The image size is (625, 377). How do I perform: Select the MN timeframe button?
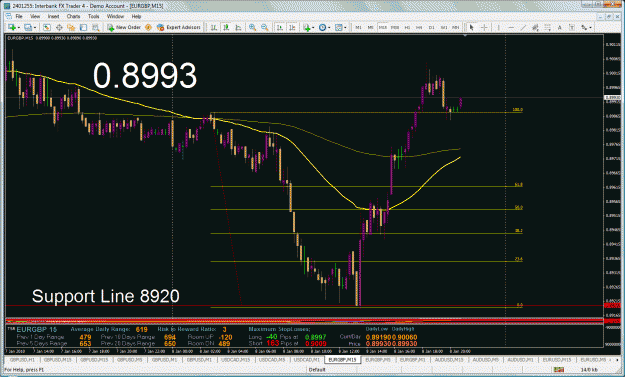tap(456, 27)
